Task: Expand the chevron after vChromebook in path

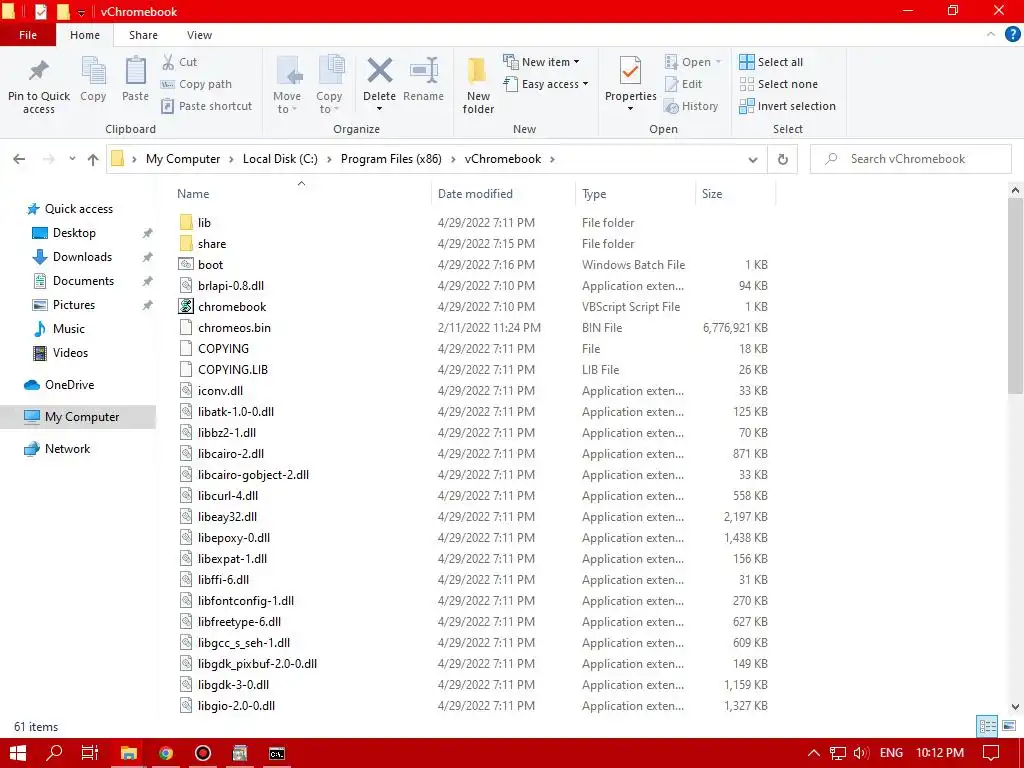Action: (x=552, y=159)
